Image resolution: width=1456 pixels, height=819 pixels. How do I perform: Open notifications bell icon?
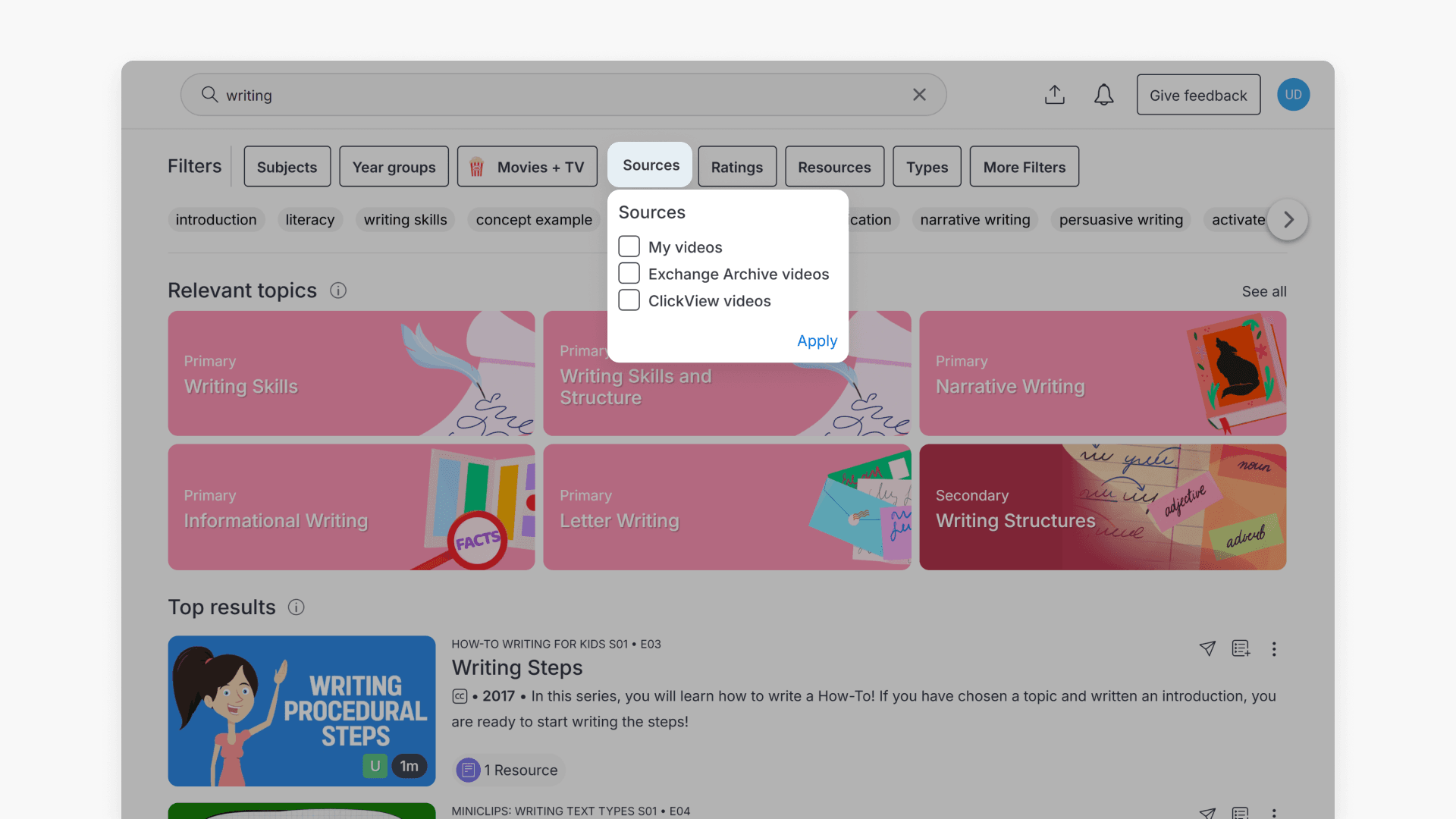click(1103, 95)
